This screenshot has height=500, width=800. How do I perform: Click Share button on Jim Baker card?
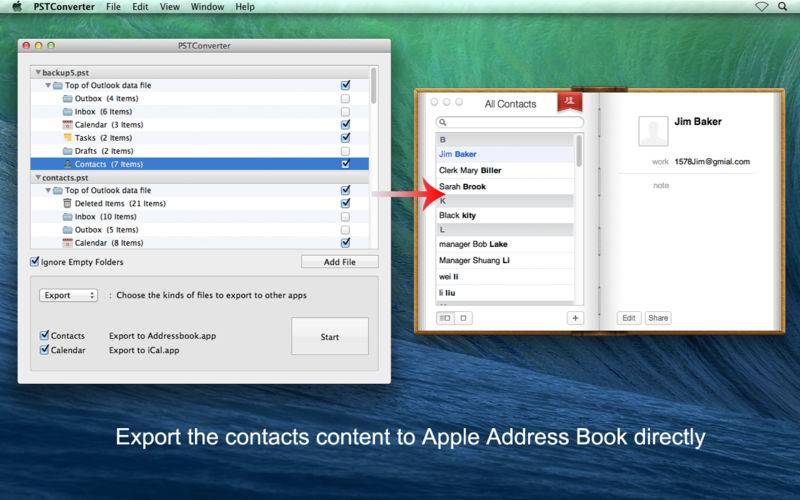coord(658,318)
